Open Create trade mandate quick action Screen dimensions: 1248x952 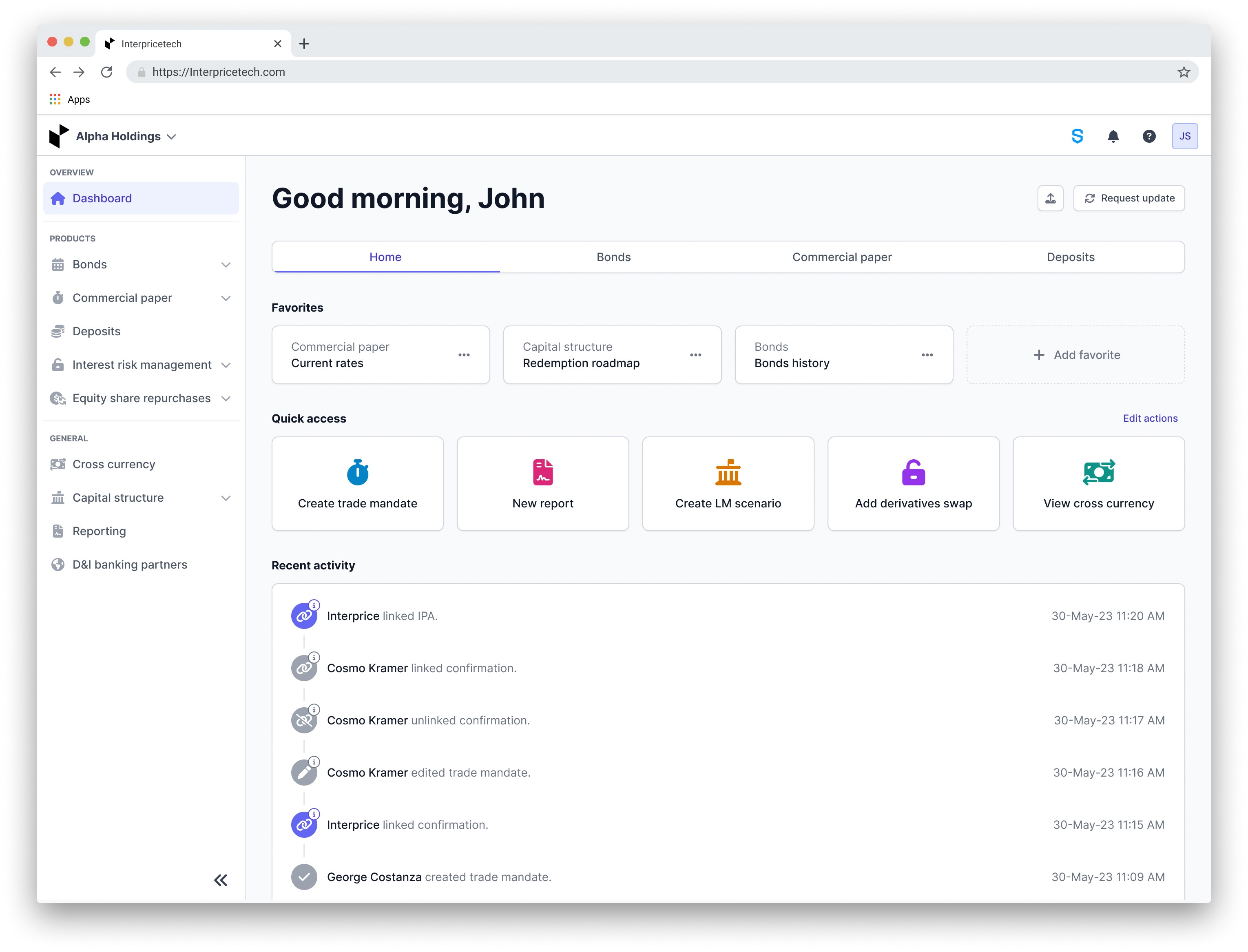(357, 483)
